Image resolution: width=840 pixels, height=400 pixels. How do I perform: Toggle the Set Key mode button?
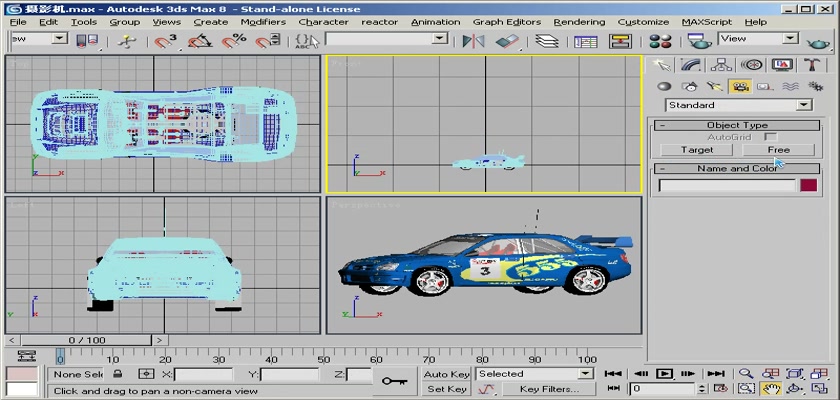(x=446, y=389)
